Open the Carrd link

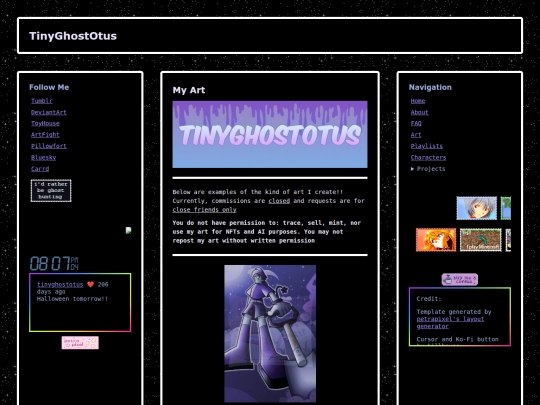(x=40, y=169)
